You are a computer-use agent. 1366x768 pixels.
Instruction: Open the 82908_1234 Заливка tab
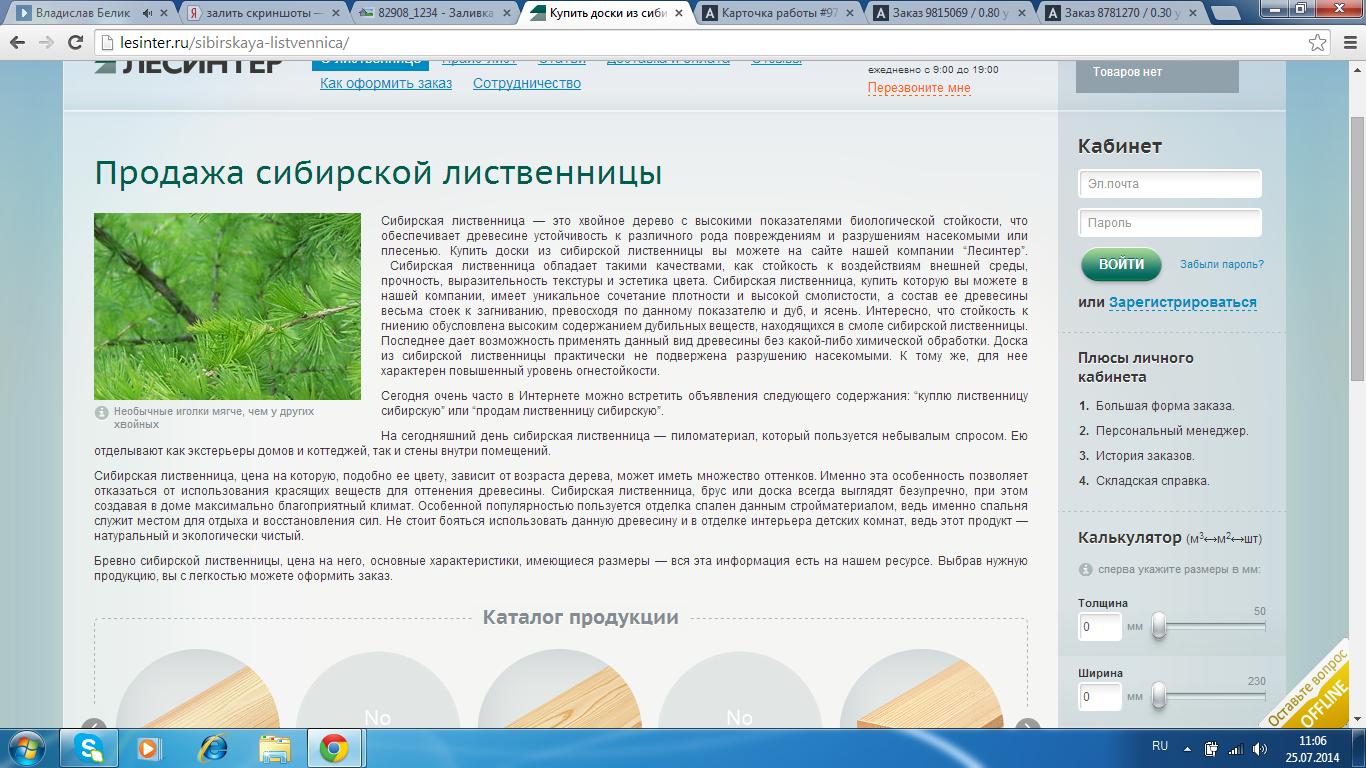point(435,13)
